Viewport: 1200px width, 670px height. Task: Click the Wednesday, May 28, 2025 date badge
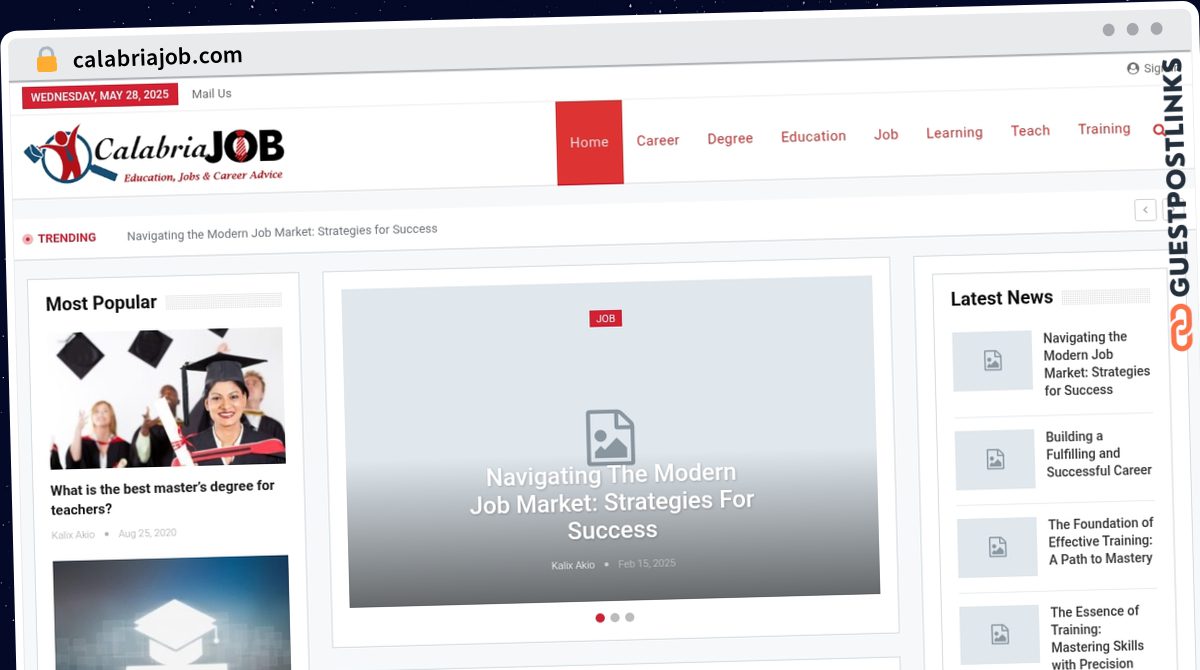100,96
